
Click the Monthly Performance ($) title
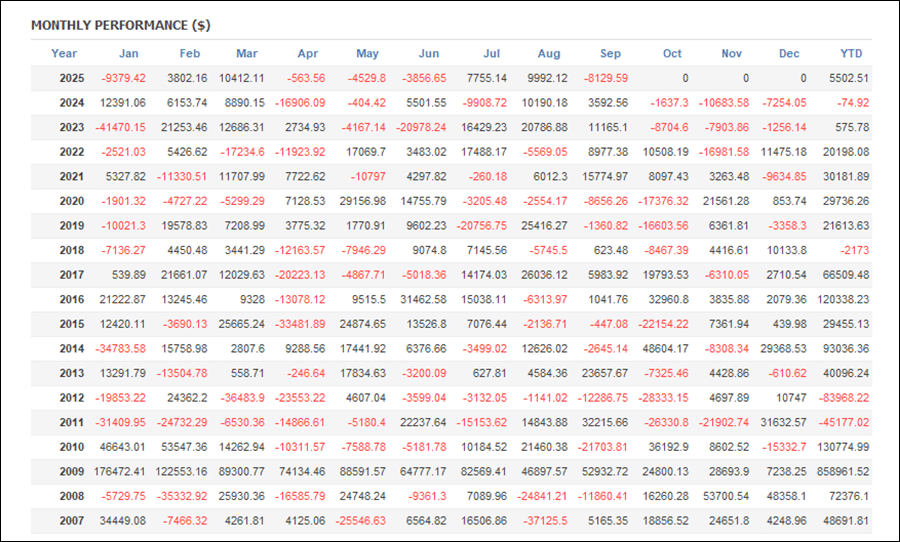[120, 25]
